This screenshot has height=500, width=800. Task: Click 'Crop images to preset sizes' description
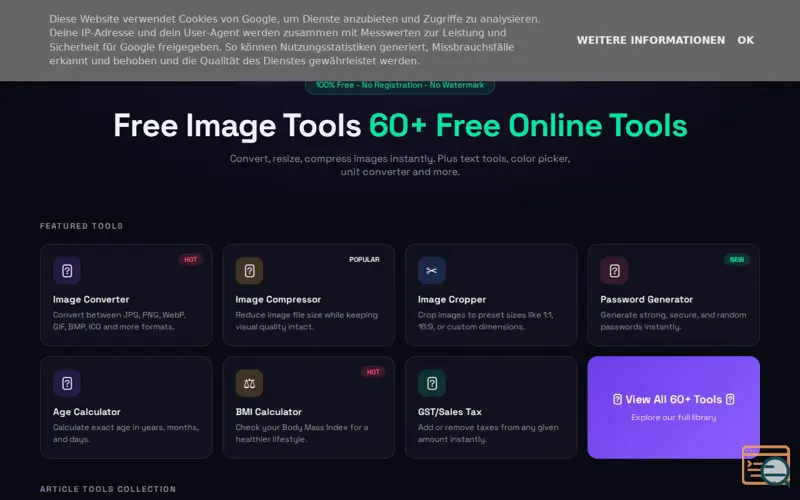pos(485,321)
